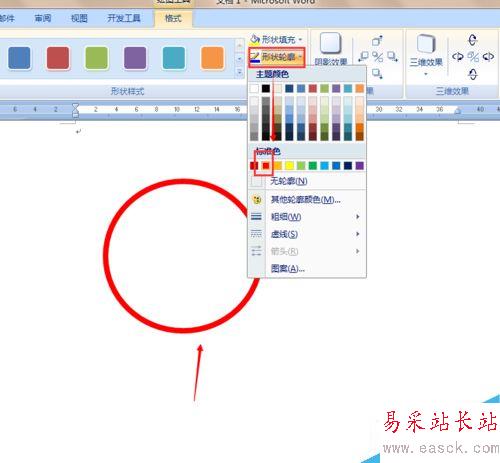The image size is (500, 463).
Task: Choose light blue standard color
Action: (x=324, y=165)
